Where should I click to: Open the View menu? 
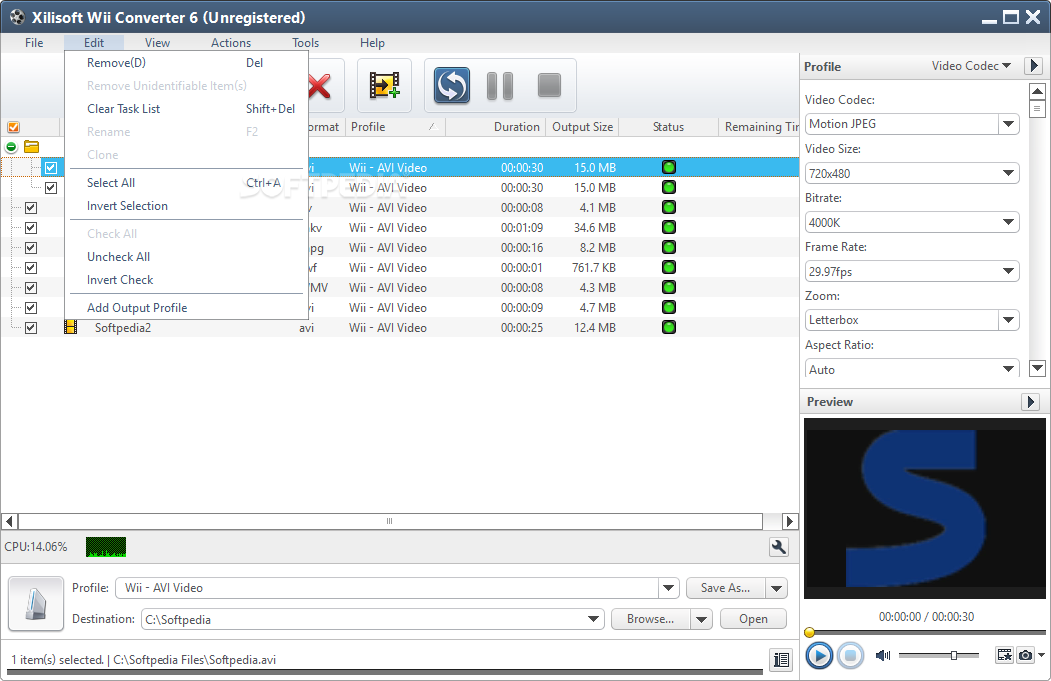pyautogui.click(x=158, y=43)
